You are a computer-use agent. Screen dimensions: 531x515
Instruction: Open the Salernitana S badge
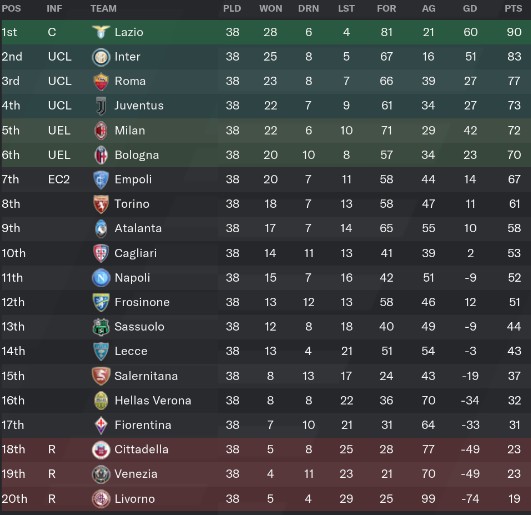click(101, 376)
